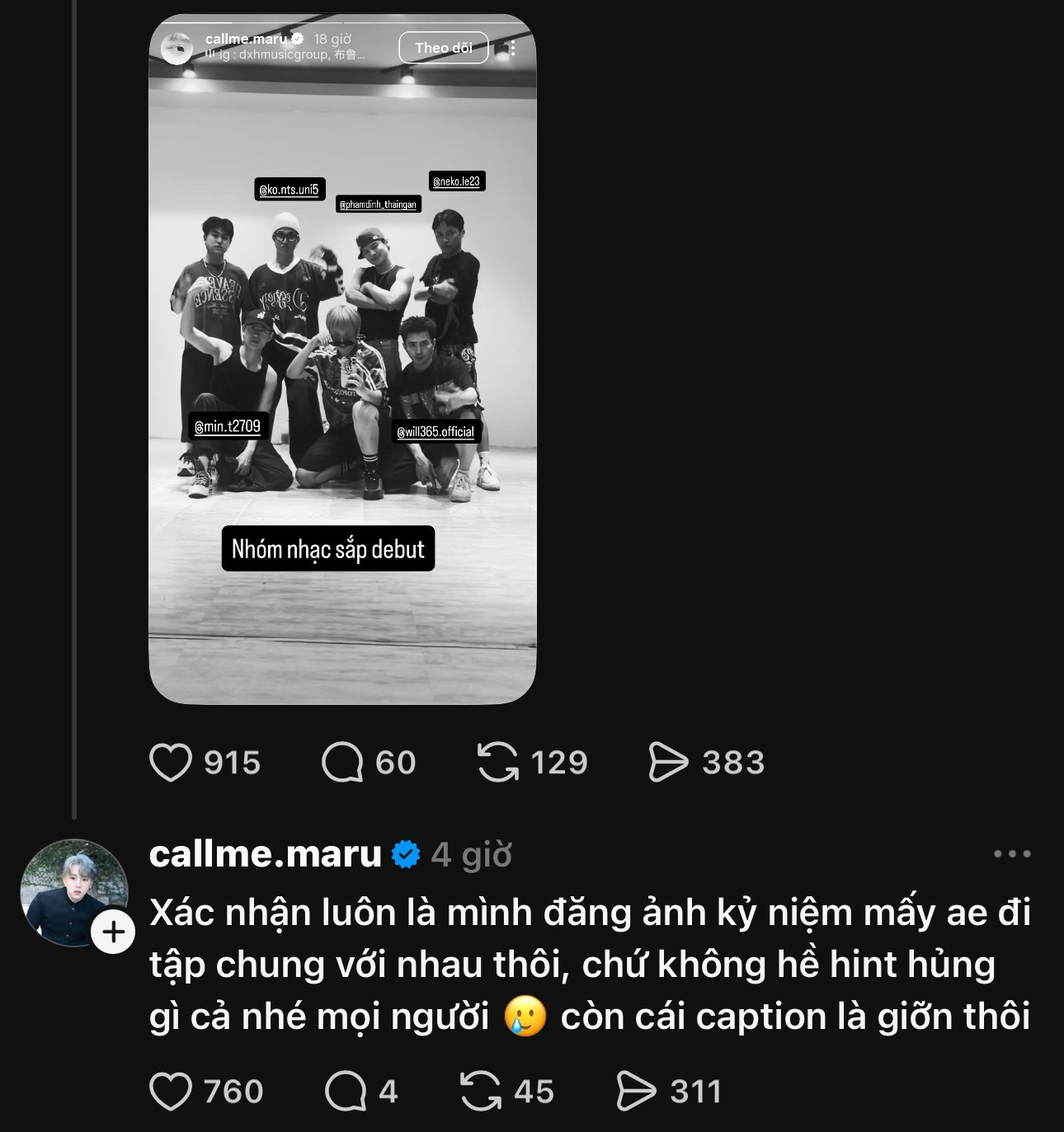
Task: Click the @phamdinh_thaingan mention tag
Action: tap(379, 204)
